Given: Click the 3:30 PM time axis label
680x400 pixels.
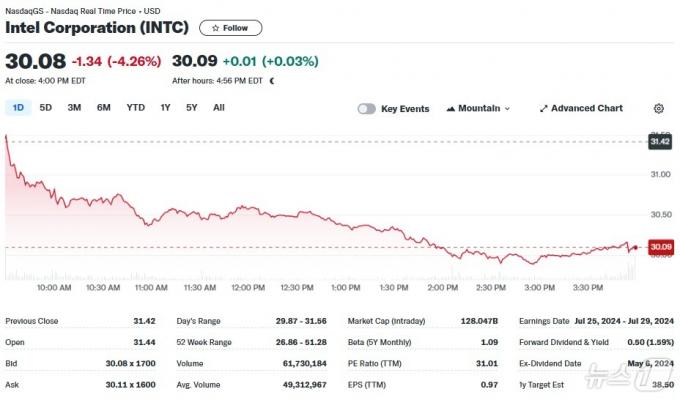Looking at the screenshot, I should (x=588, y=288).
